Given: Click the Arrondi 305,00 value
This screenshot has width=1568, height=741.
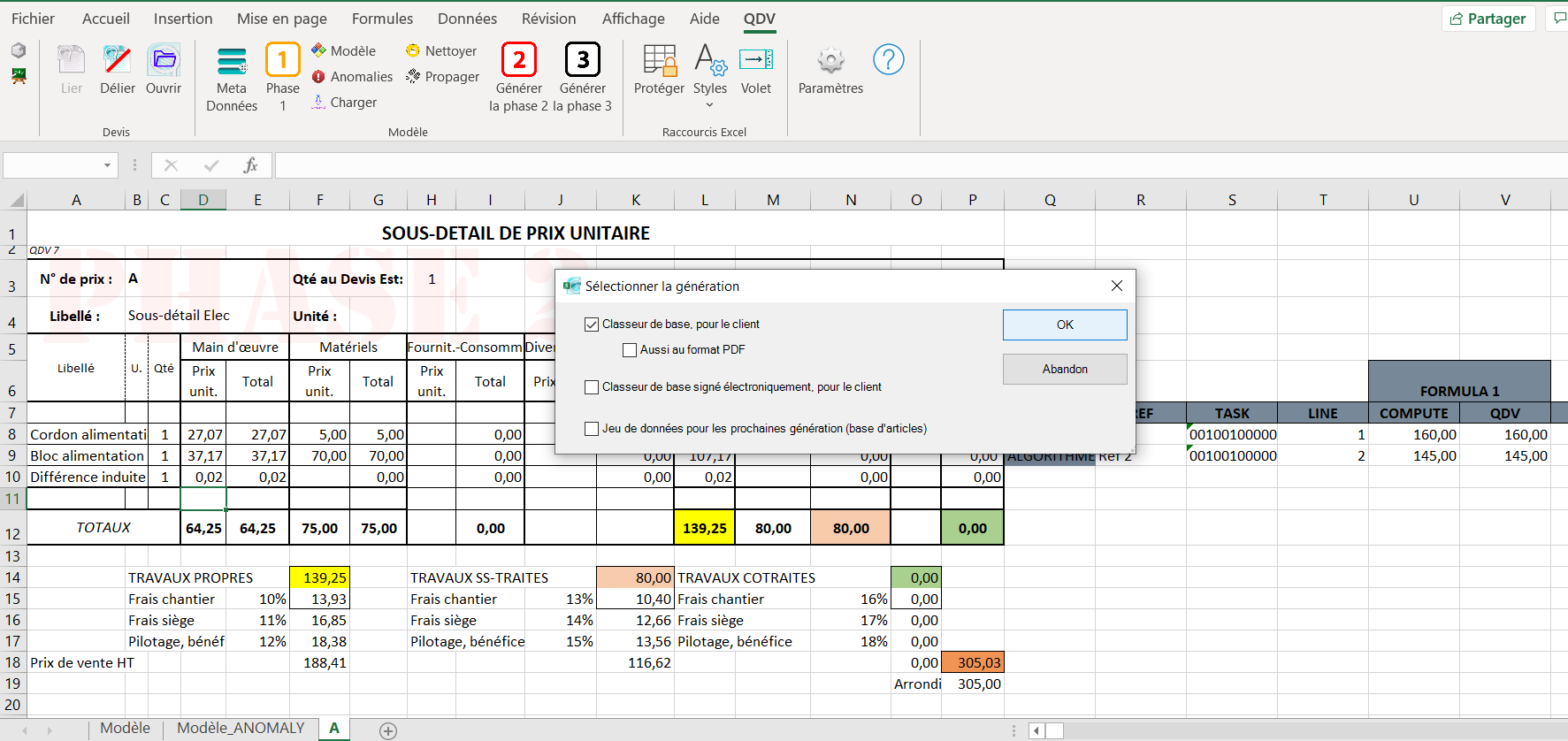Looking at the screenshot, I should pyautogui.click(x=973, y=684).
